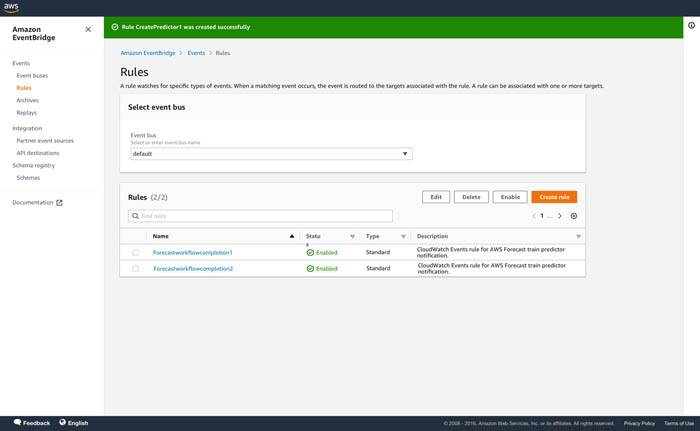Click the success checkmark icon in green banner
This screenshot has width=700, height=431.
pyautogui.click(x=115, y=27)
